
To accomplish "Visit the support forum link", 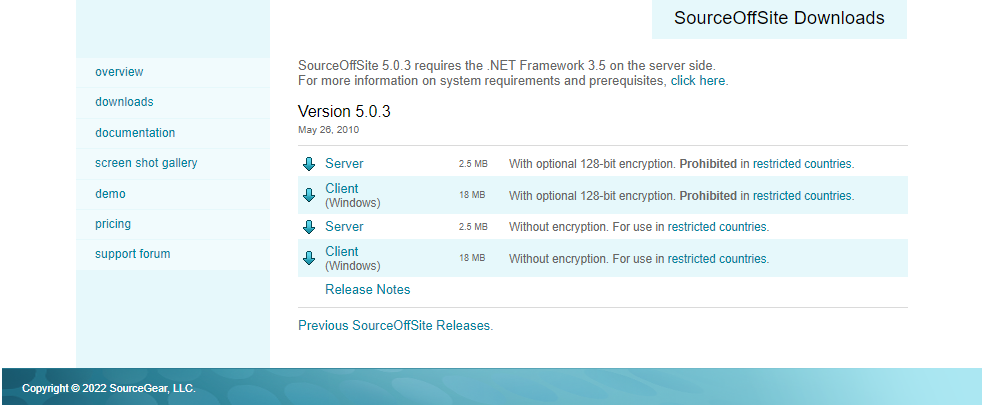I will [132, 254].
